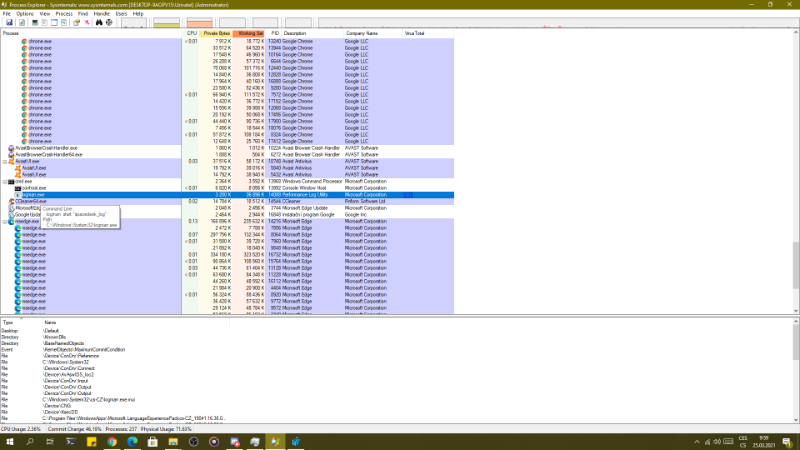Sort by the Description column header
This screenshot has width=800, height=450.
[x=313, y=33]
